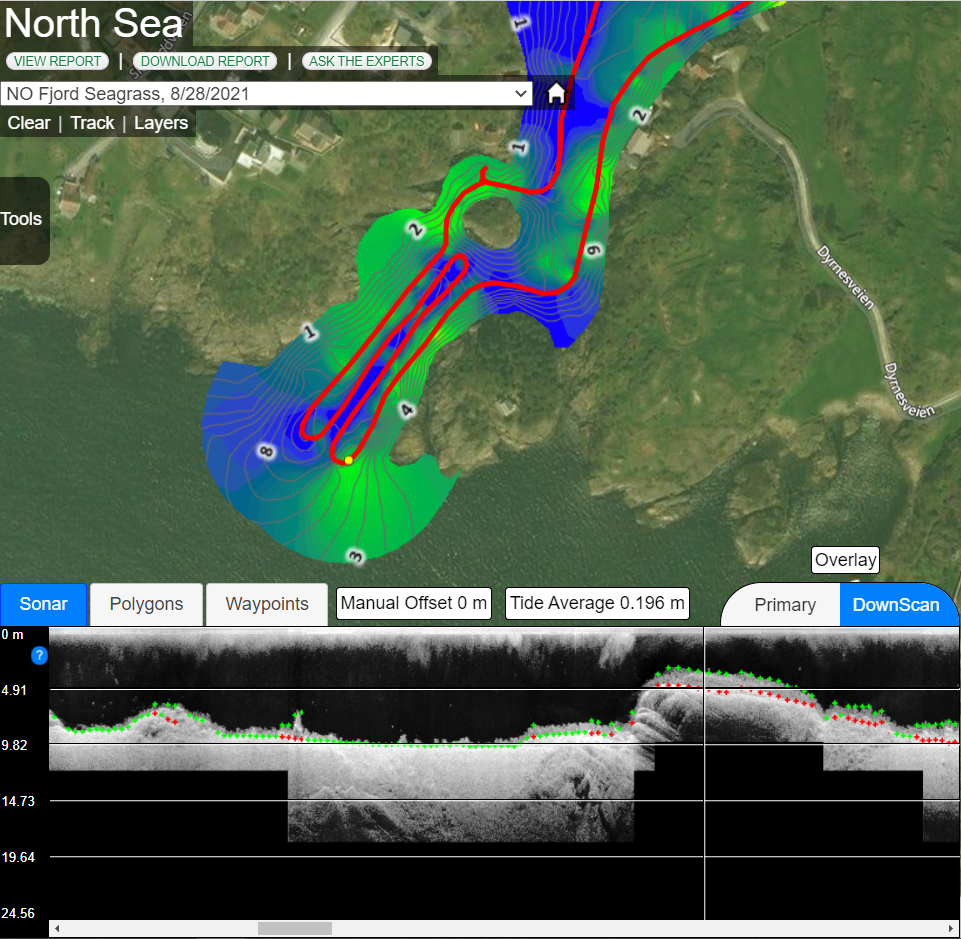Open the Layers menu
The image size is (961, 939).
tap(161, 123)
